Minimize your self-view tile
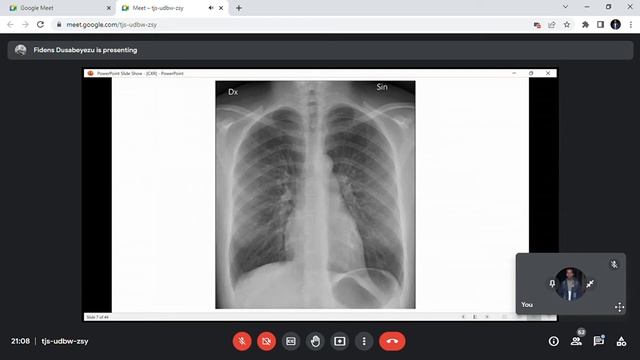Screen dimensions: 640x360 590,284
